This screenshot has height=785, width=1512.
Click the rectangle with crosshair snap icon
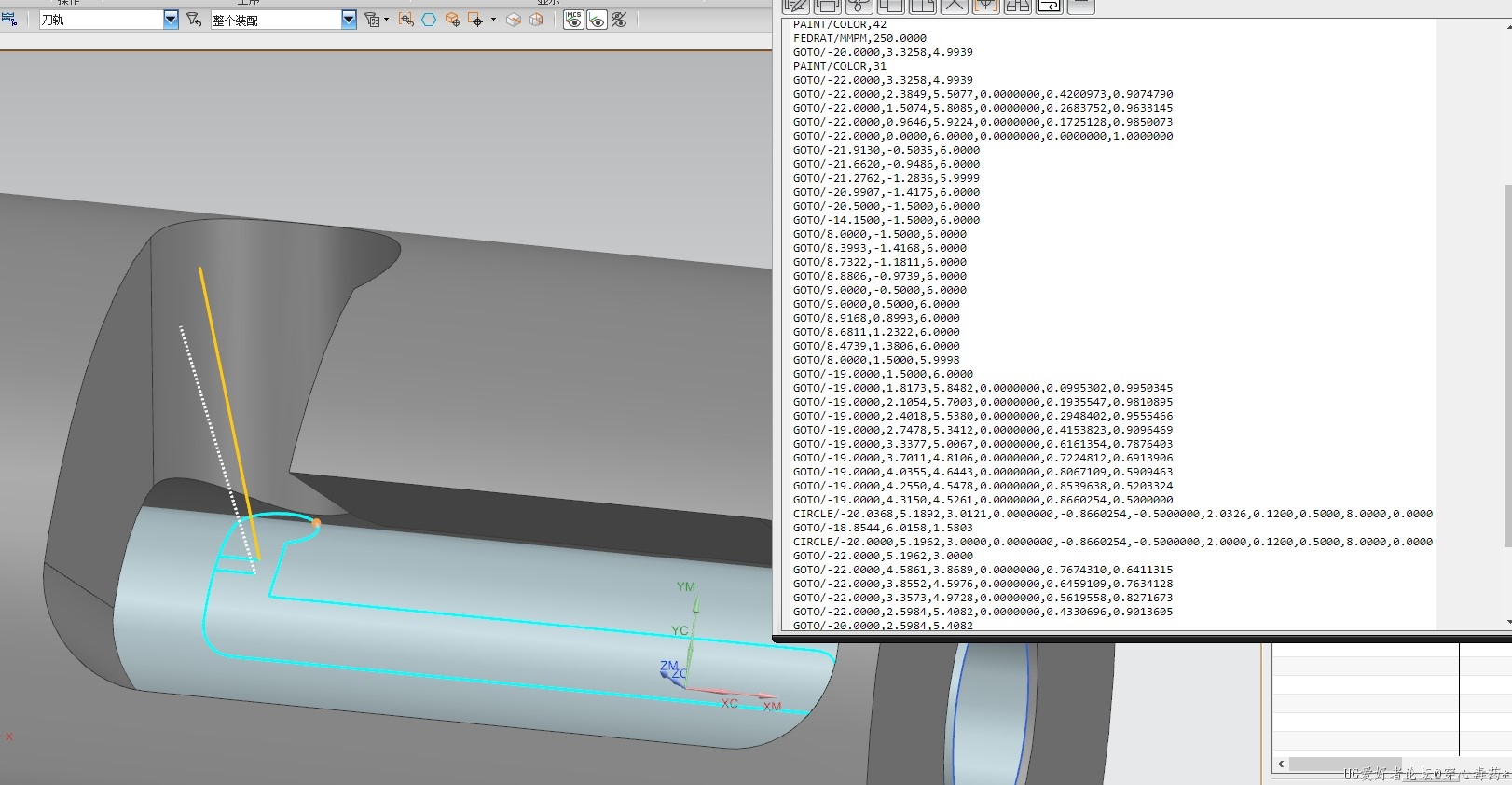(x=475, y=20)
